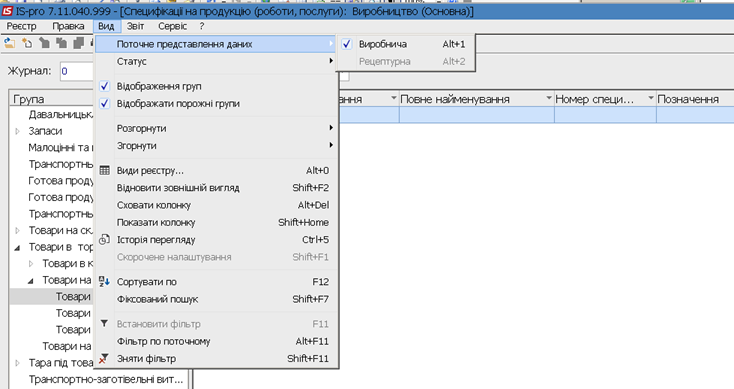Expand the Статус submenu
Screen dimensions: 734x389
[x=216, y=61]
